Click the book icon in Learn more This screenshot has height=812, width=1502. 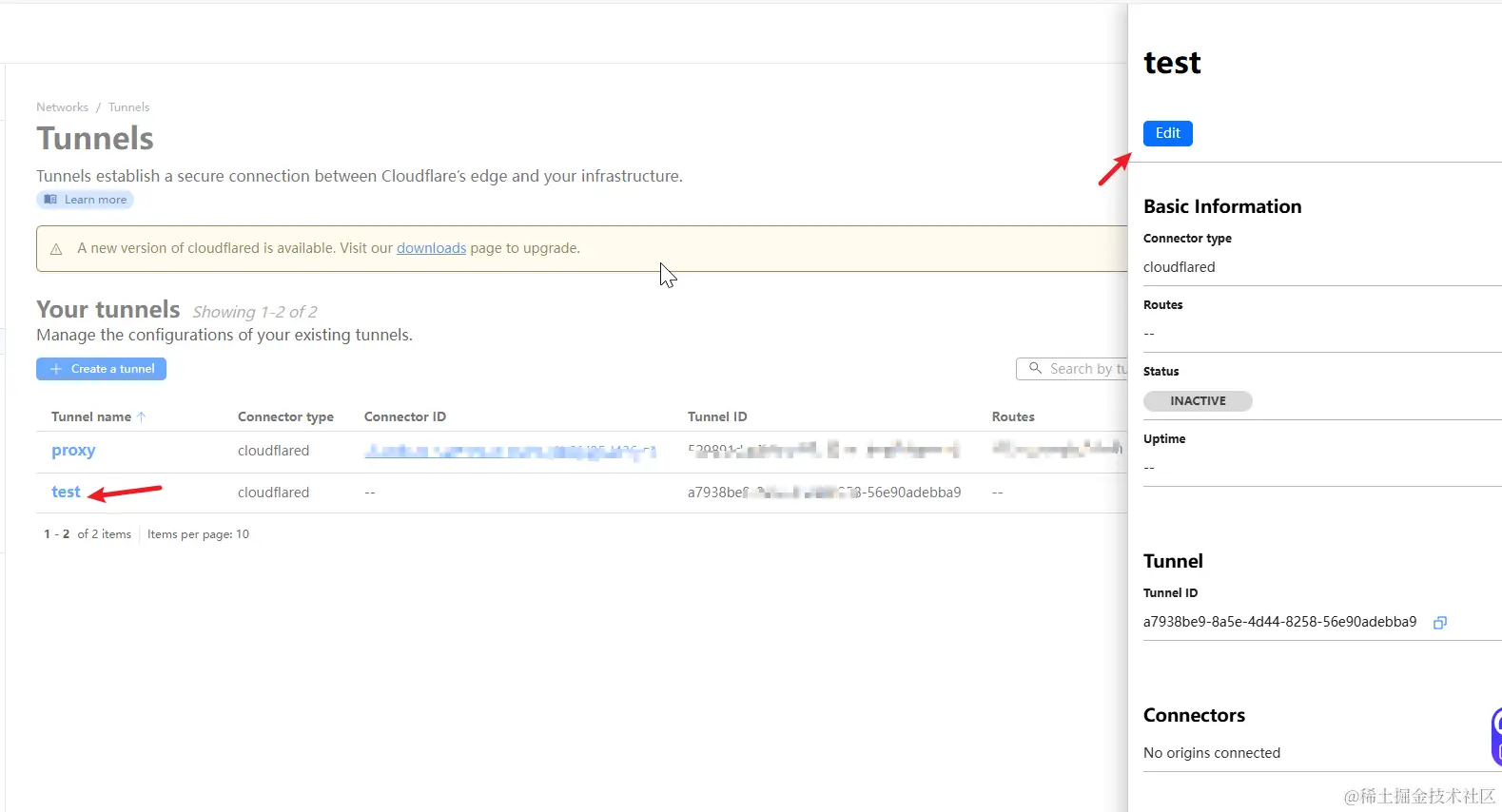pyautogui.click(x=50, y=200)
